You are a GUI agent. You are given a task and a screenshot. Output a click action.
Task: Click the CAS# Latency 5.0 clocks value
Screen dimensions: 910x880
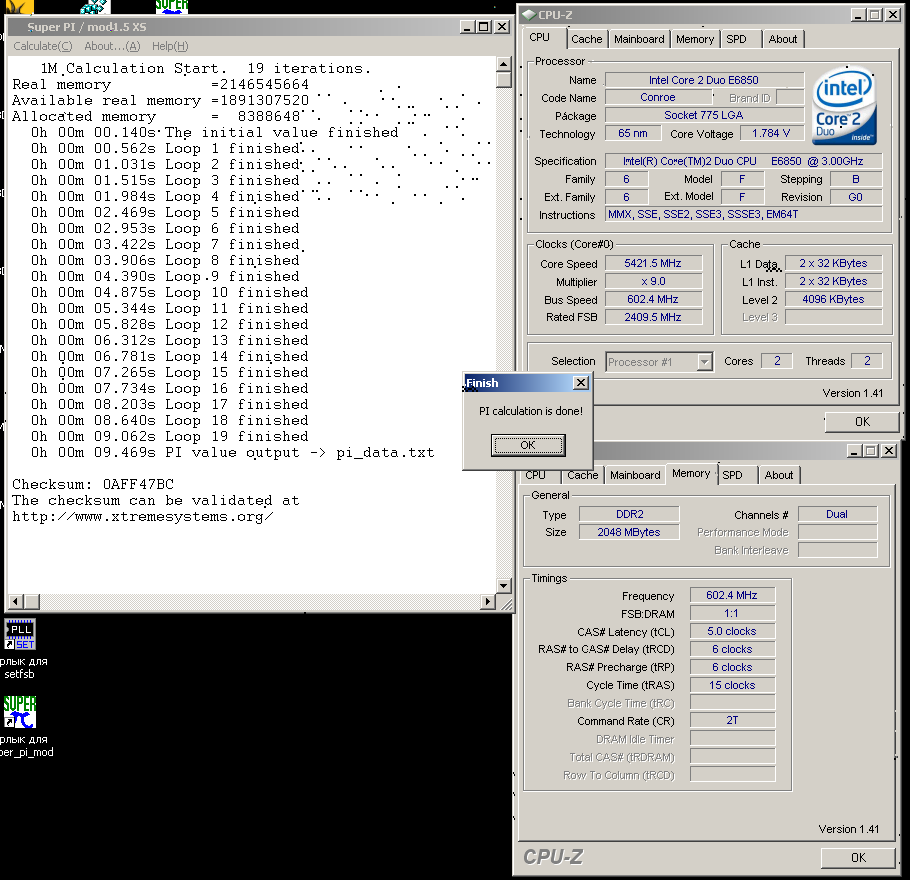[x=732, y=632]
